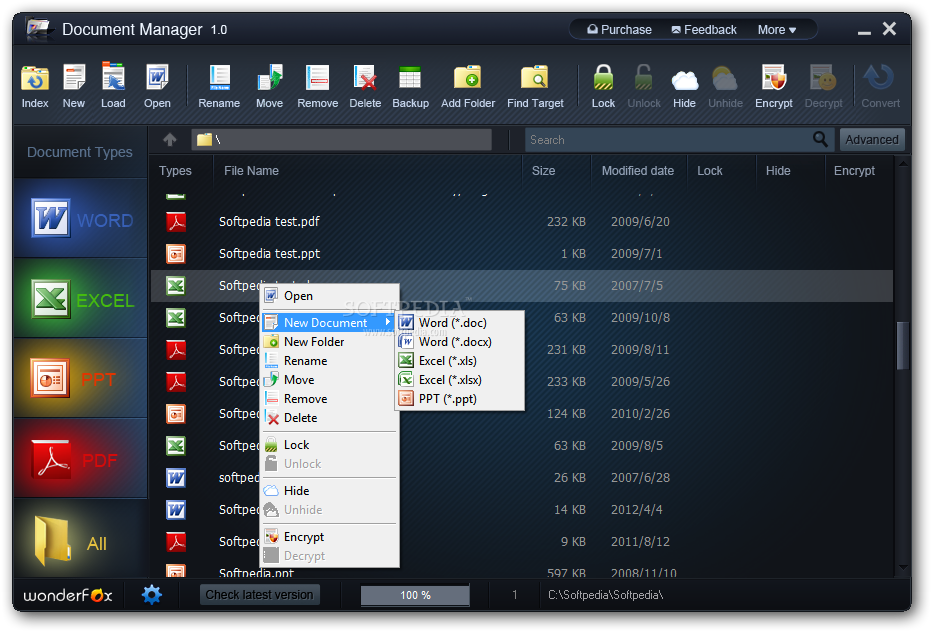Click the 124 KB size cell
Image resolution: width=932 pixels, height=632 pixels.
coord(566,413)
